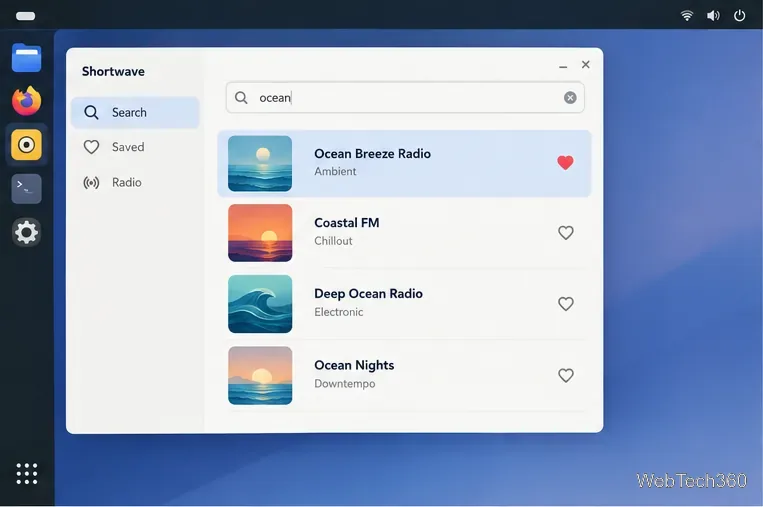Focus the search box containing 'ocean'

click(x=405, y=97)
